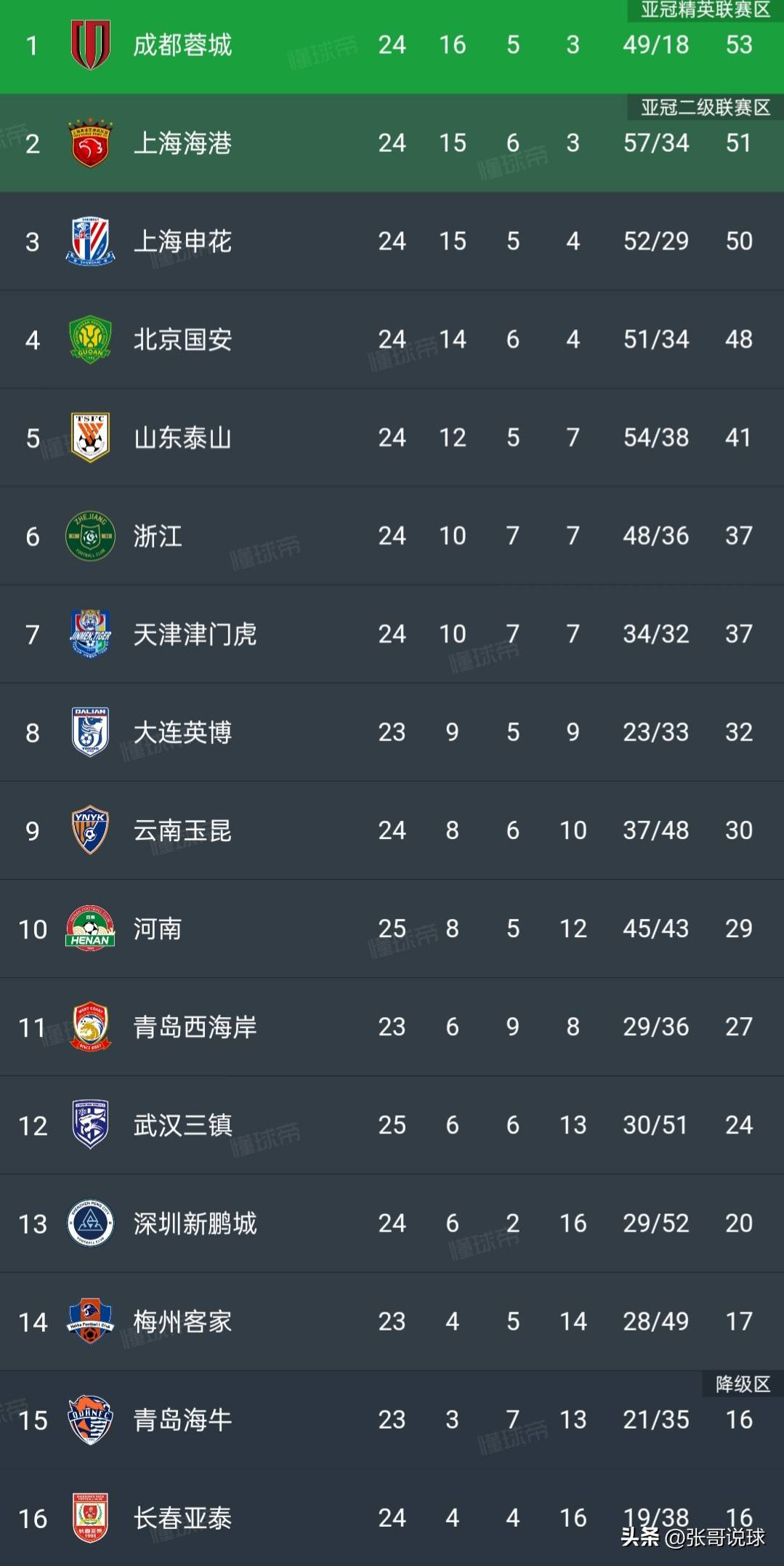
Task: Tap the 亚冠精英联赛区 zone label
Action: click(x=705, y=10)
